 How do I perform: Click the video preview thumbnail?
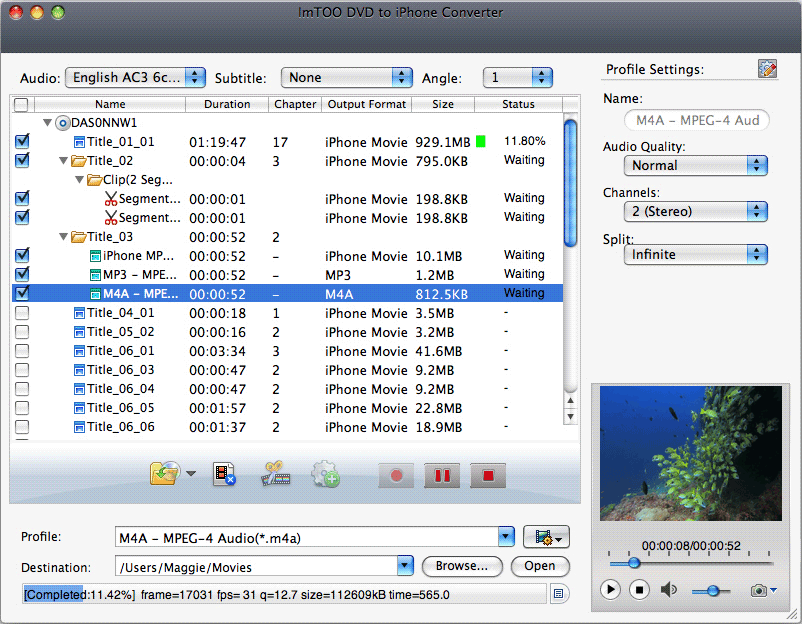690,453
